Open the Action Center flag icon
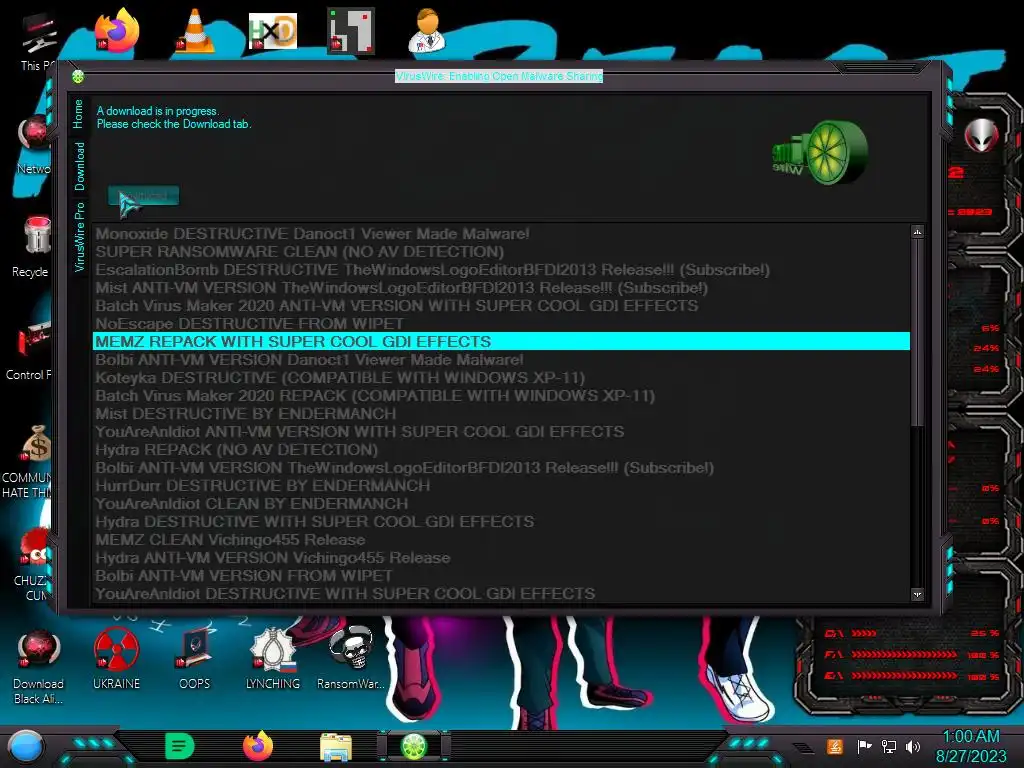 click(x=864, y=746)
